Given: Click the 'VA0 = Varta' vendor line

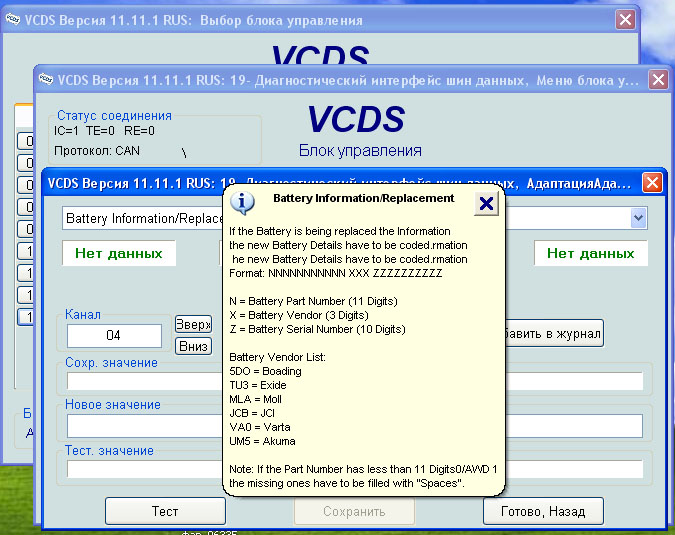Looking at the screenshot, I should [260, 427].
